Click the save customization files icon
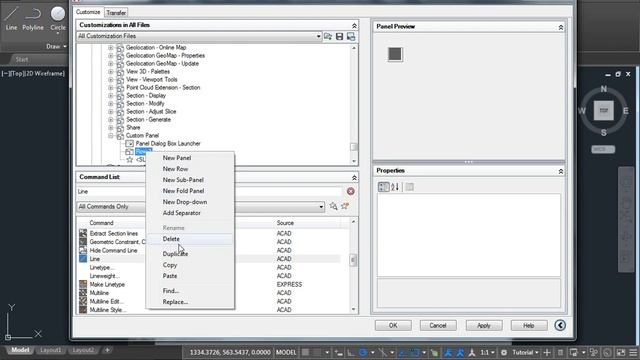This screenshot has width=640, height=360. [x=339, y=36]
